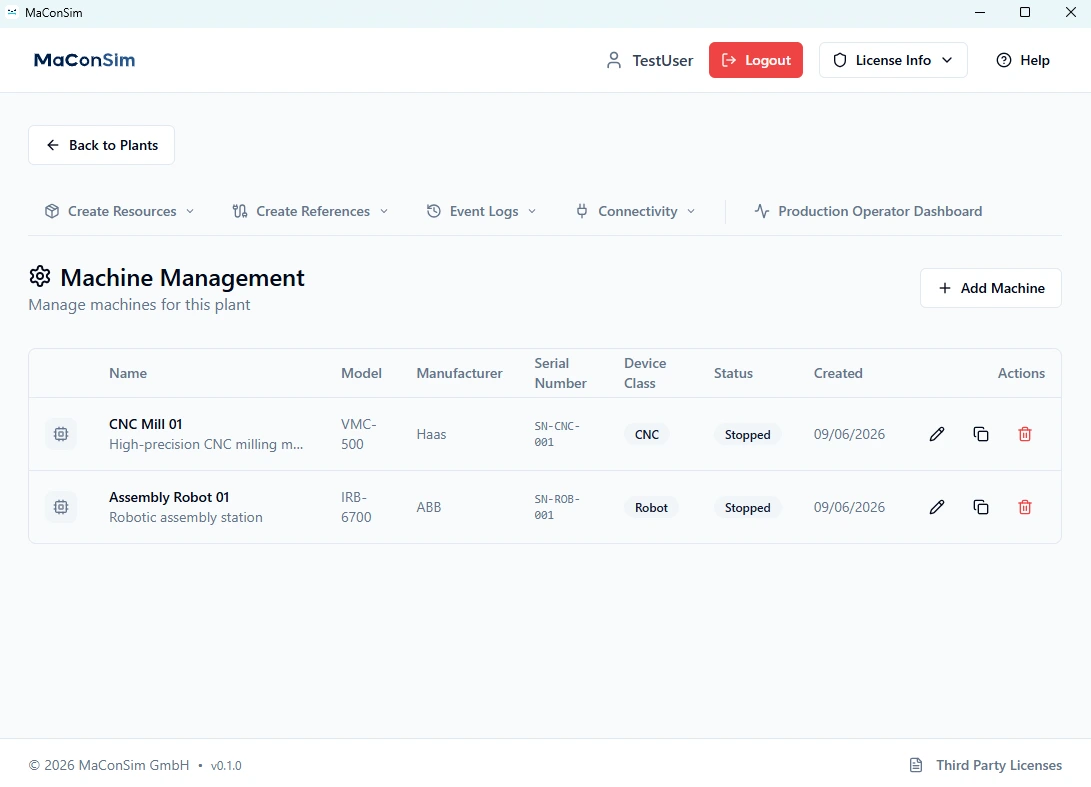This screenshot has height=787, width=1091.
Task: Delete Assembly Robot 01 via trash icon
Action: pyautogui.click(x=1024, y=507)
